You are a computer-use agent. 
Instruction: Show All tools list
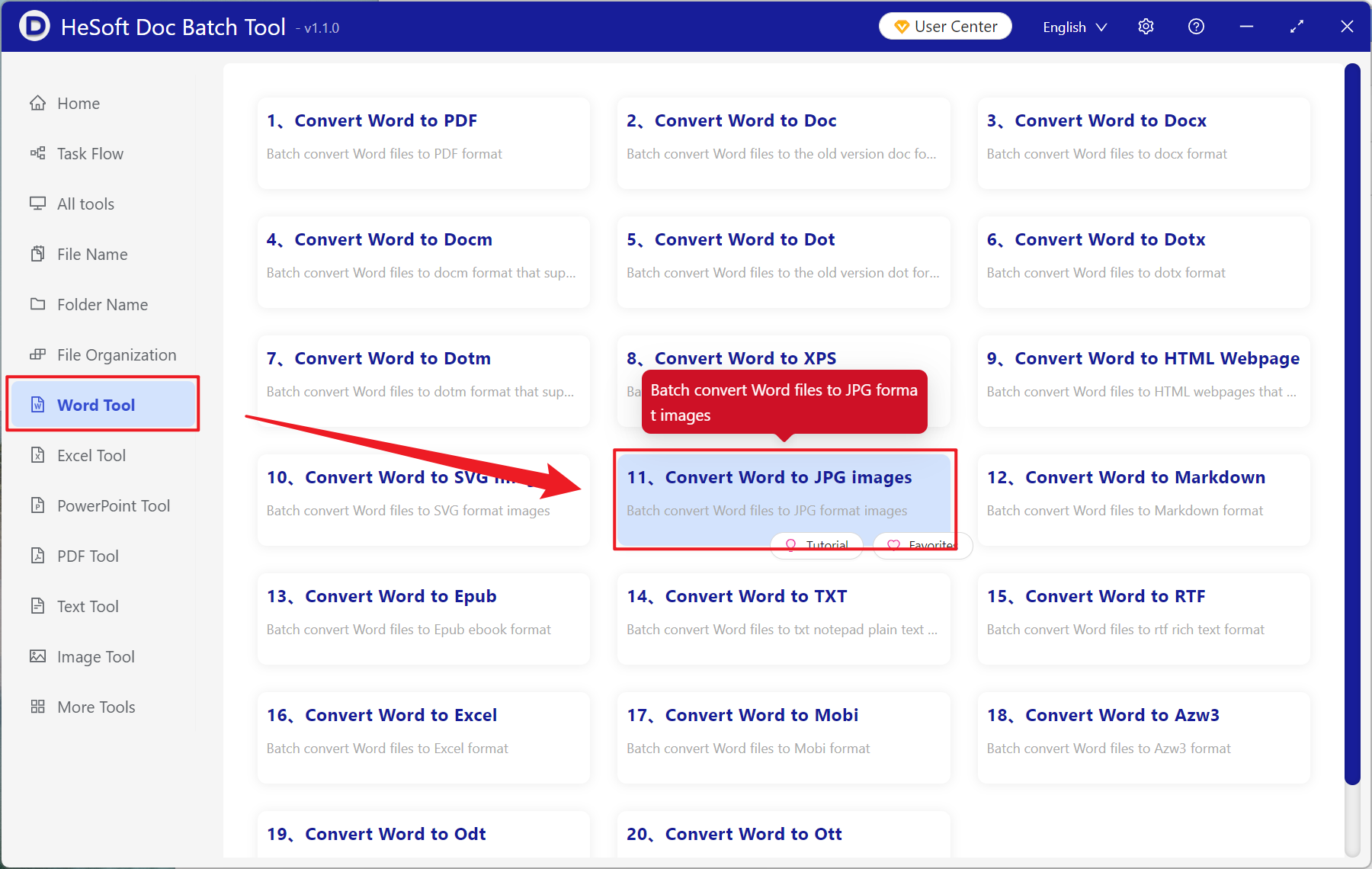pos(102,204)
